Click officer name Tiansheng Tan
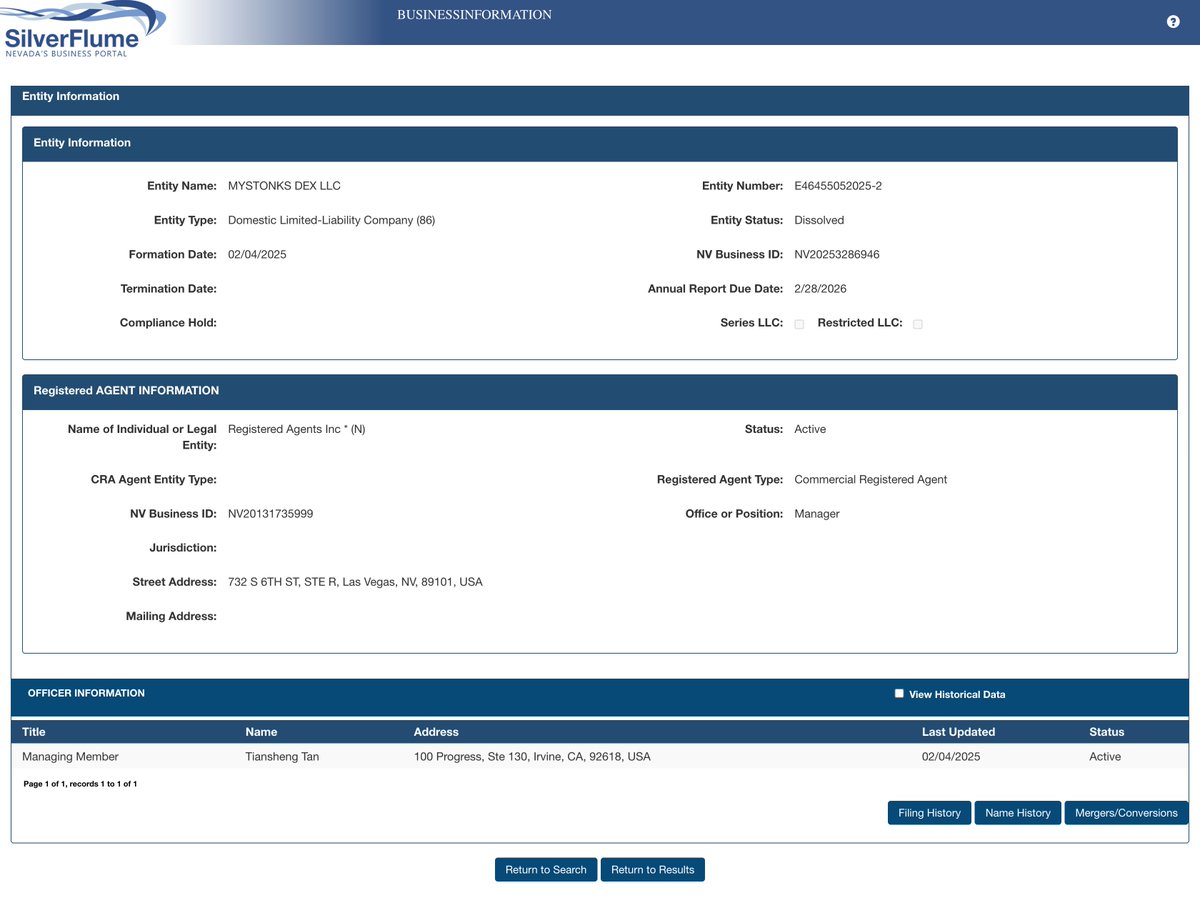 [282, 757]
